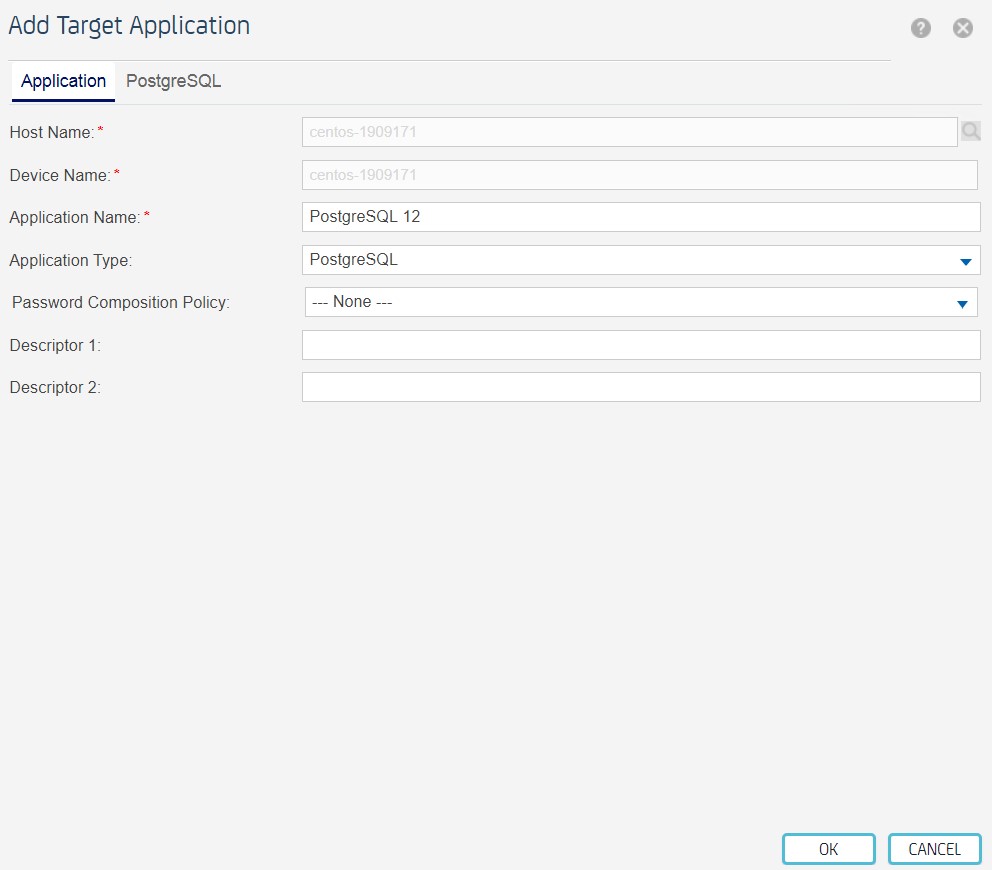Focus the Application Name field

point(641,217)
